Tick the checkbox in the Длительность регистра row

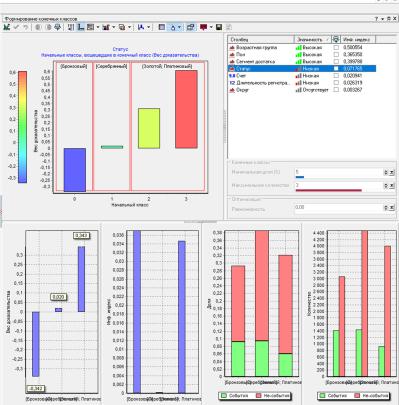click(x=336, y=83)
